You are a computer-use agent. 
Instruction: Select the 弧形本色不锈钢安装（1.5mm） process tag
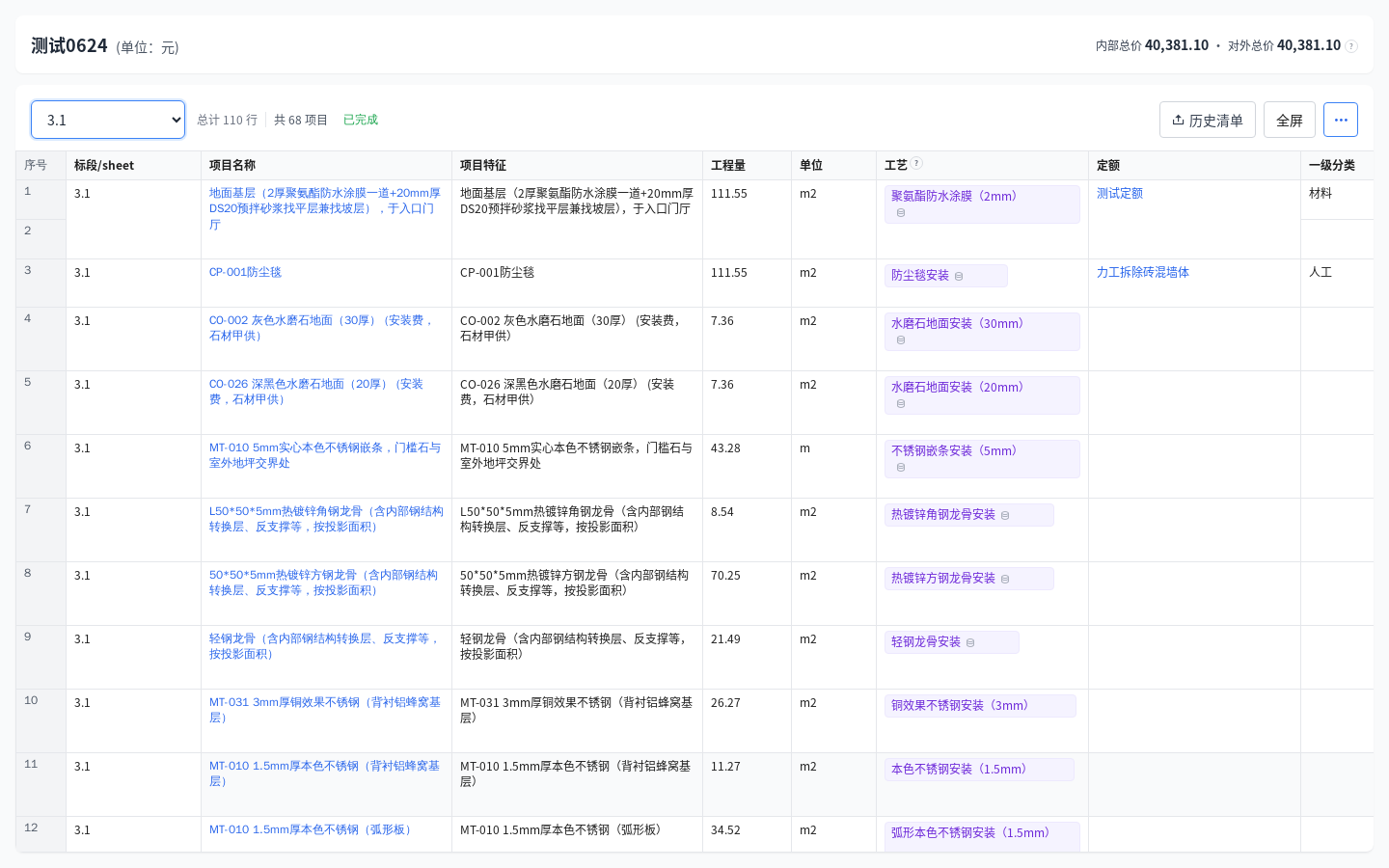click(x=982, y=835)
